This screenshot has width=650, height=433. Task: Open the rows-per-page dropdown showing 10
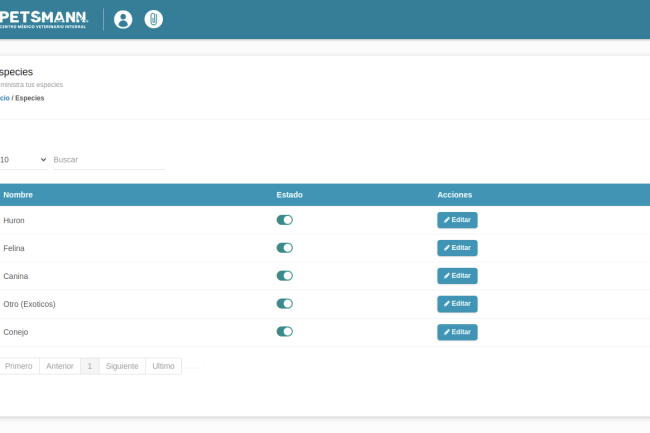click(23, 160)
